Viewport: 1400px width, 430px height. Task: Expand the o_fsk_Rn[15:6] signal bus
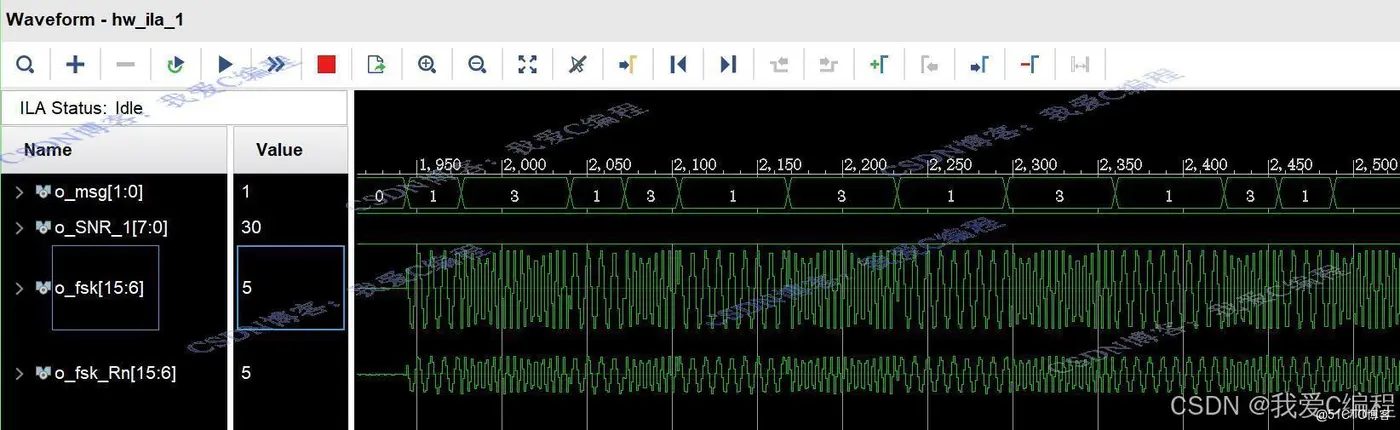19,373
